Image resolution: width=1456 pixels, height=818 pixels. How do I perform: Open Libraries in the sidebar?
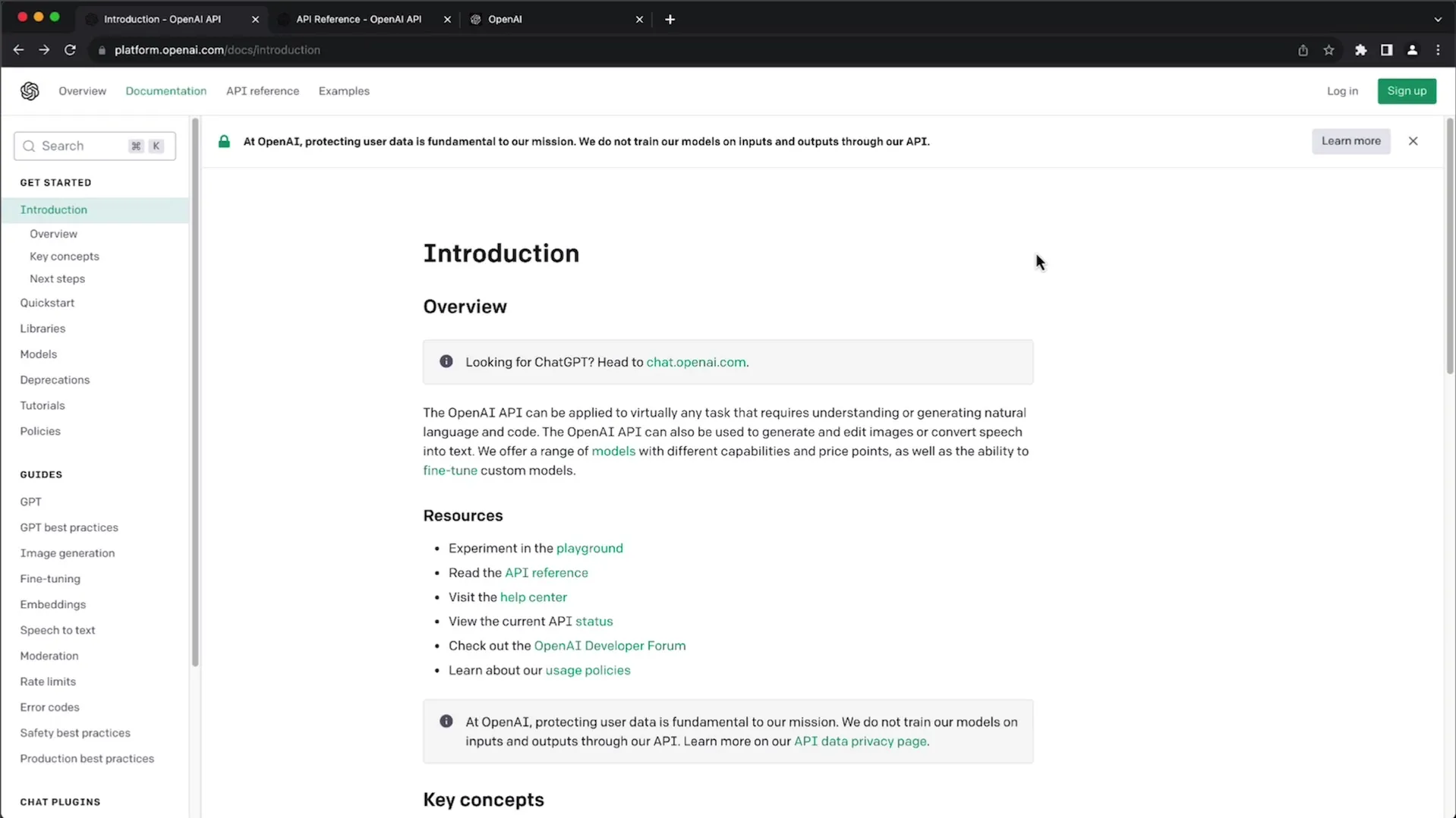point(43,329)
